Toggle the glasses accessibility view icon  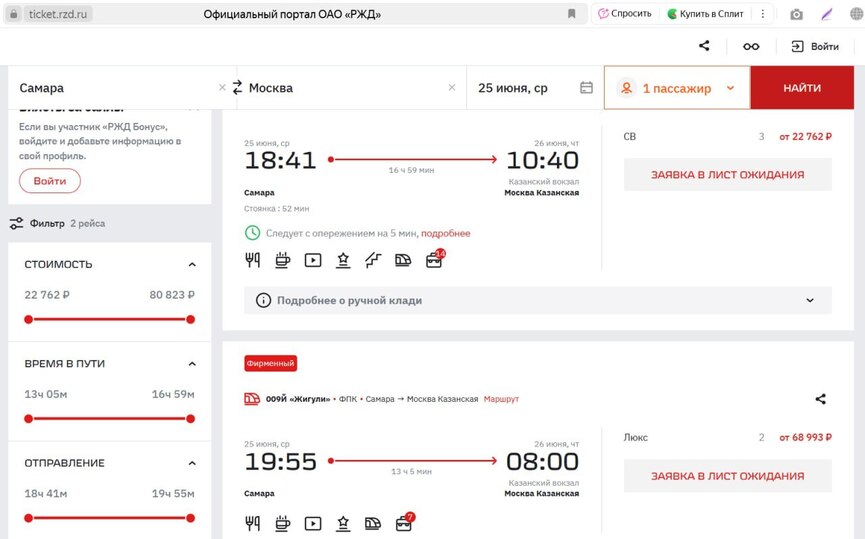tap(751, 46)
